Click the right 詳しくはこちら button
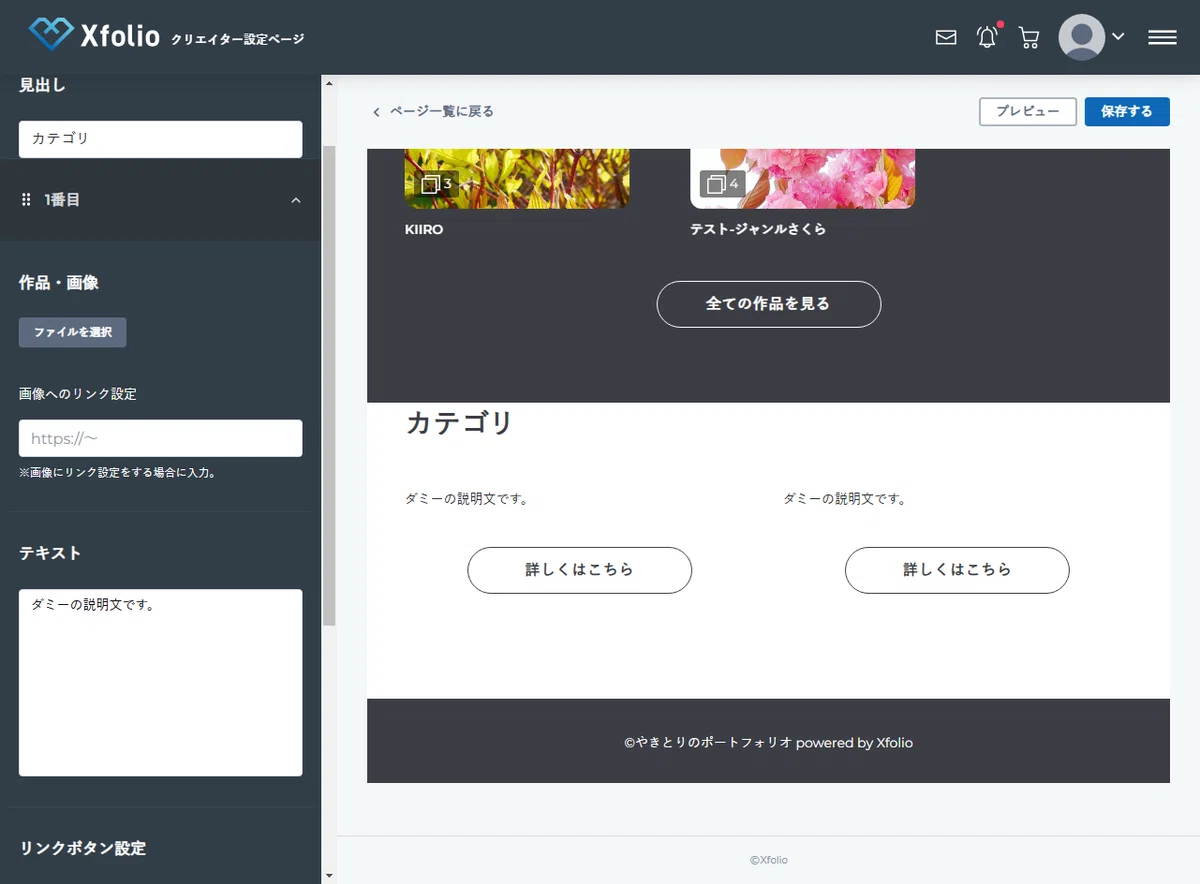The height and width of the screenshot is (884, 1200). click(957, 570)
